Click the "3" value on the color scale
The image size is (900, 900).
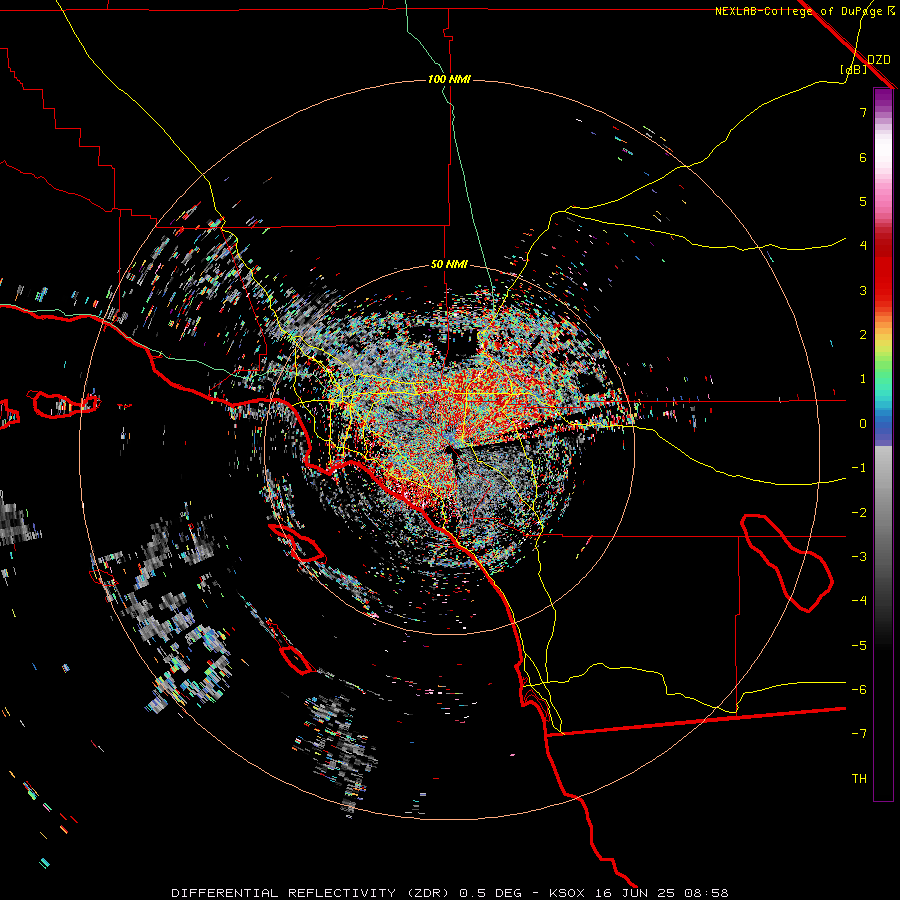click(x=863, y=290)
